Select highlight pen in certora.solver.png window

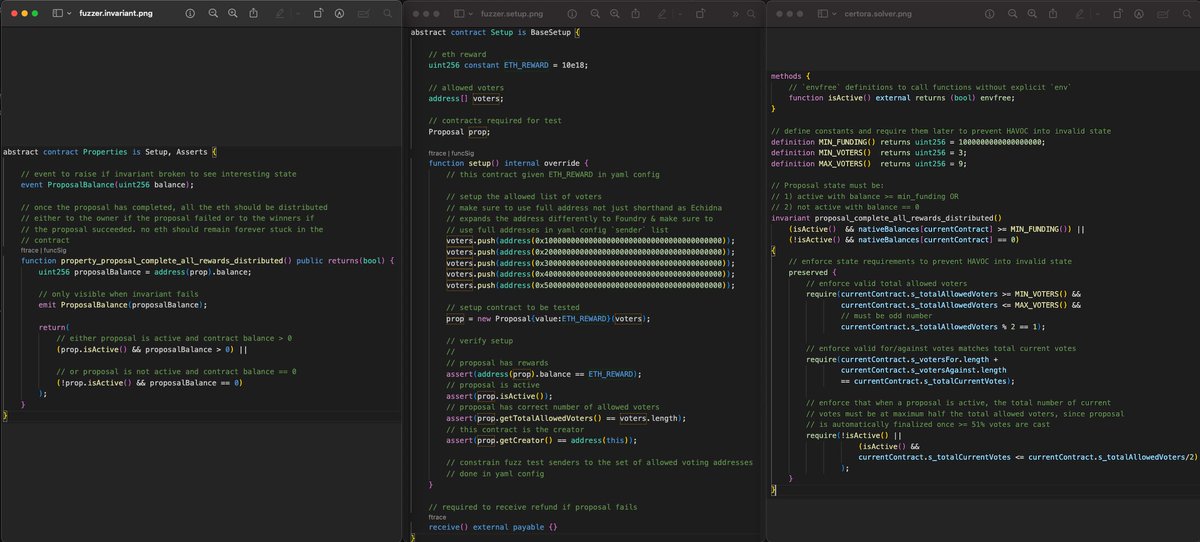(x=1080, y=14)
